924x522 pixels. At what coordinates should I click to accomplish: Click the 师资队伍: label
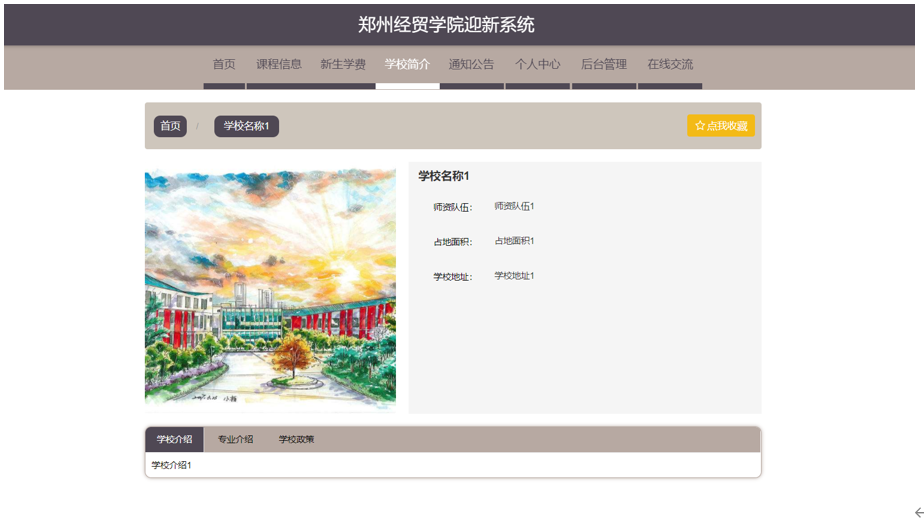tap(453, 207)
